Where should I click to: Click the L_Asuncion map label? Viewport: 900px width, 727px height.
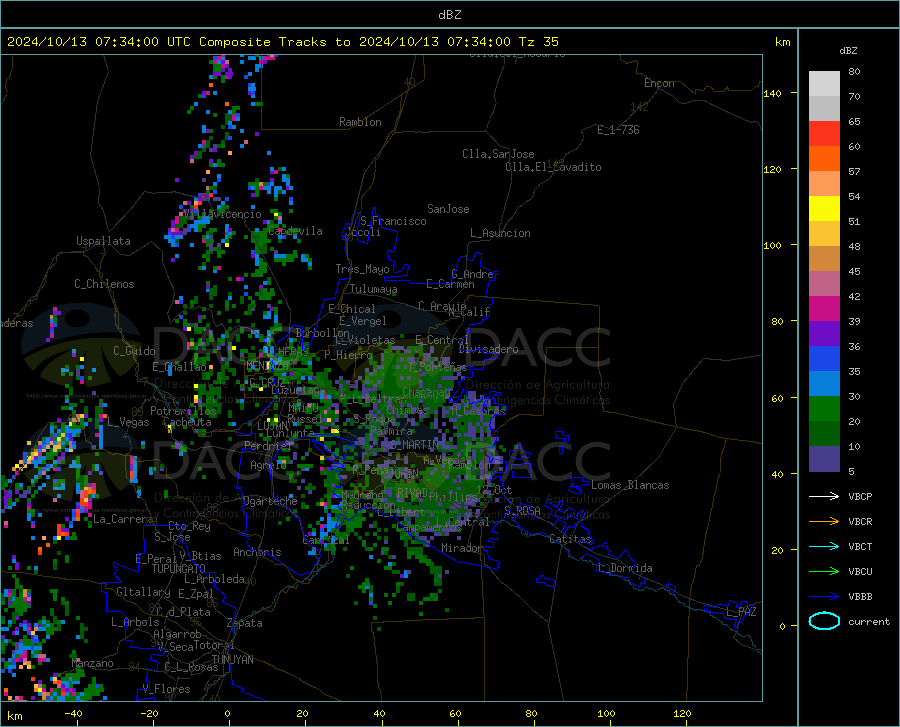pos(500,233)
